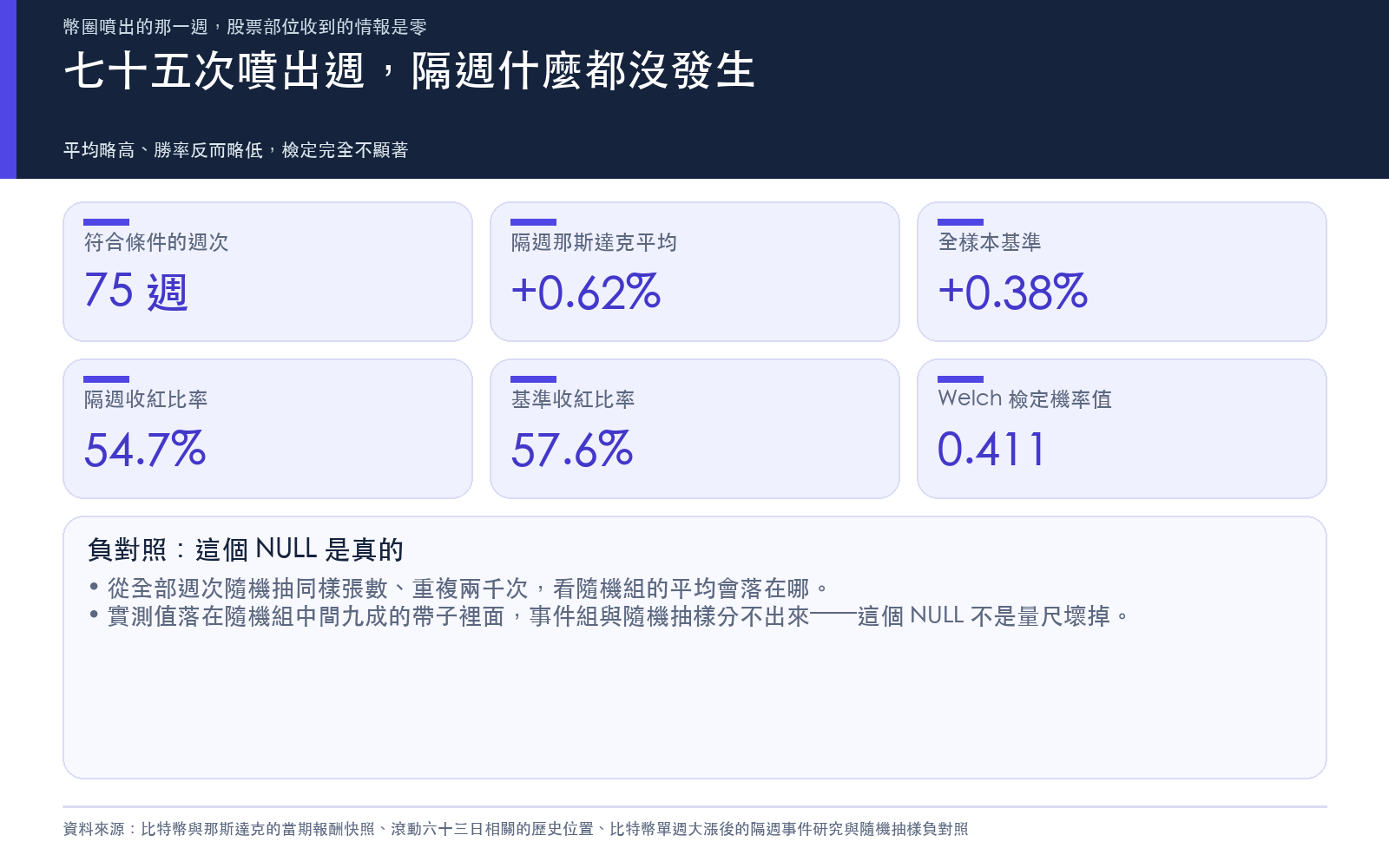
Task: Select the value 57.6%
Action: (x=572, y=449)
